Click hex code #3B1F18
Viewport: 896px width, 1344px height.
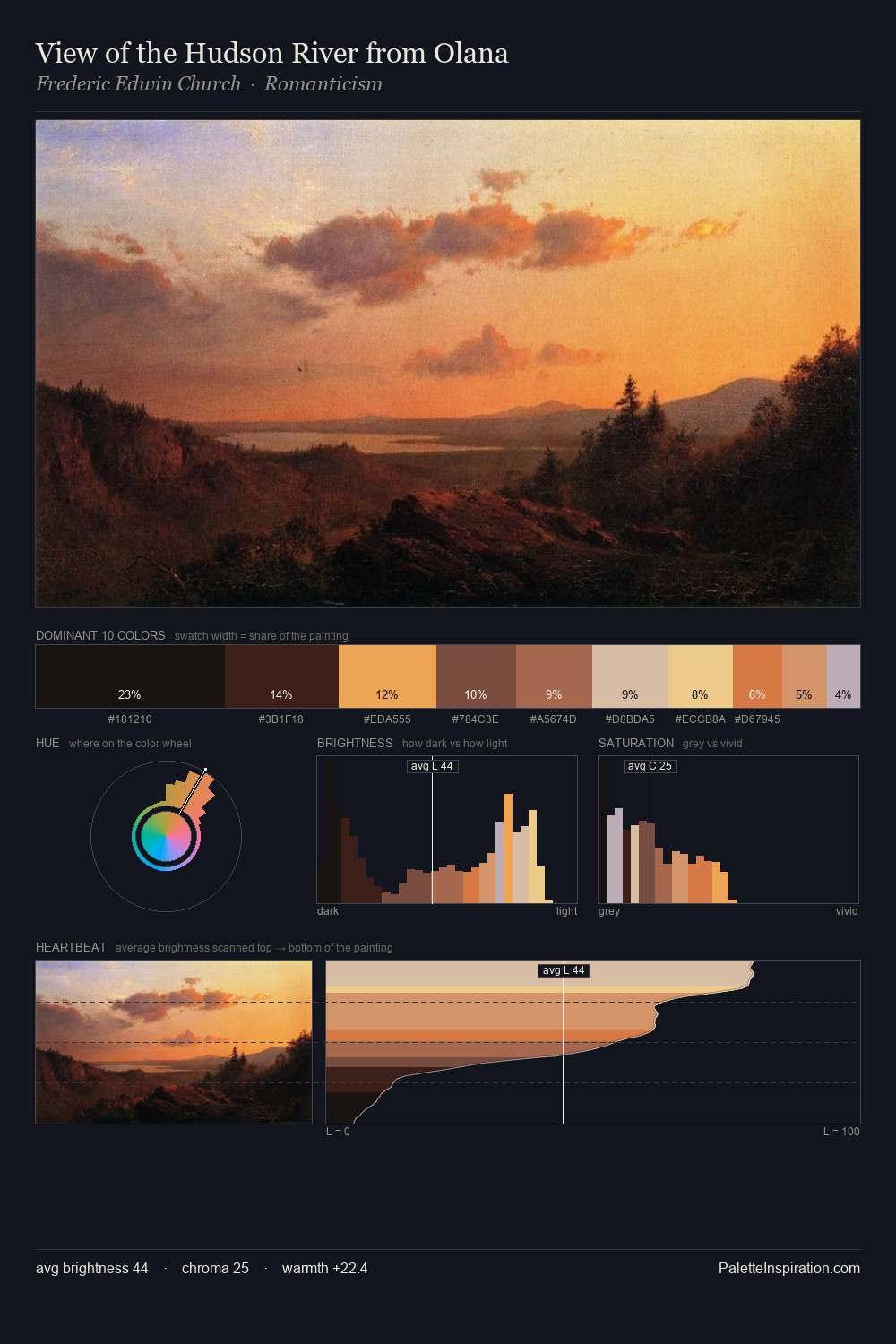281,719
